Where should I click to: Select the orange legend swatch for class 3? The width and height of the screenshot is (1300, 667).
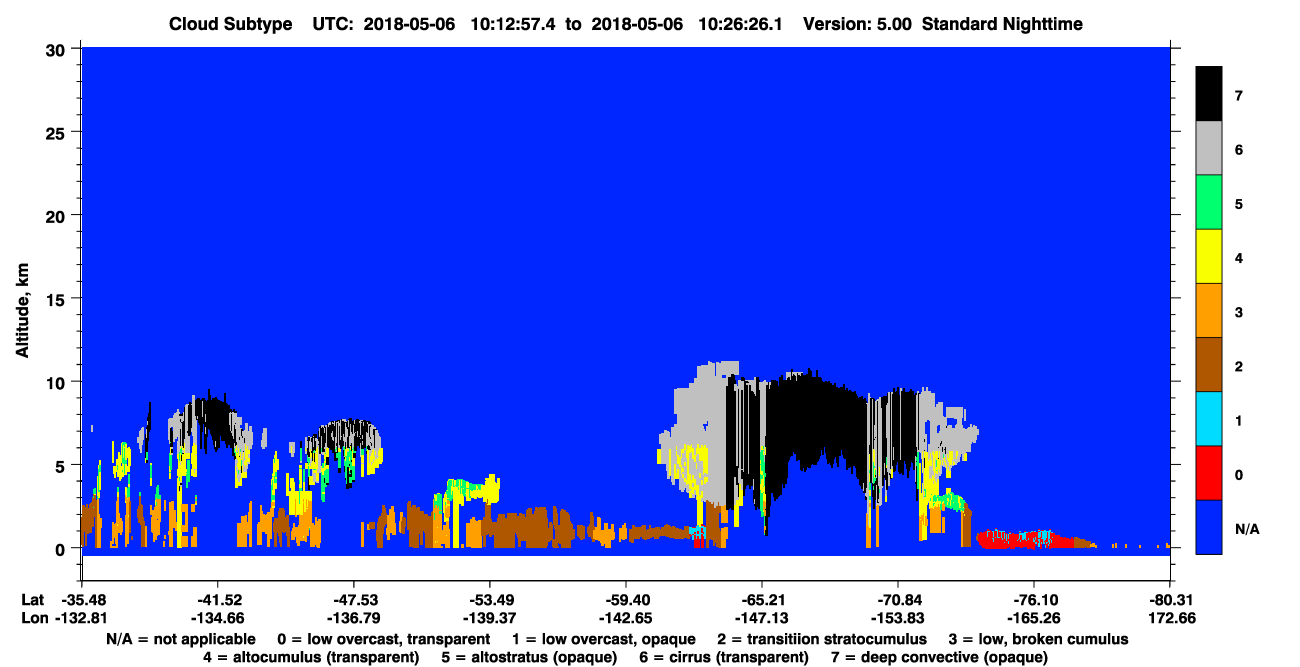click(1209, 311)
